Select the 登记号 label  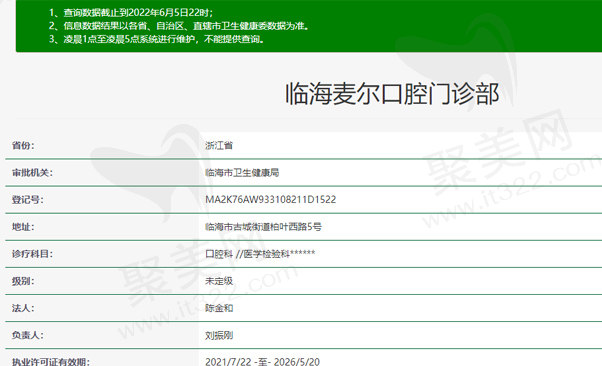(x=28, y=200)
